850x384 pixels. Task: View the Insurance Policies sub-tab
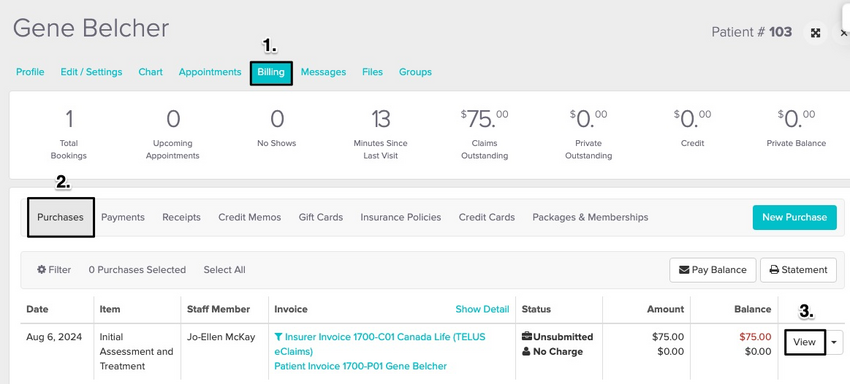[x=401, y=217]
